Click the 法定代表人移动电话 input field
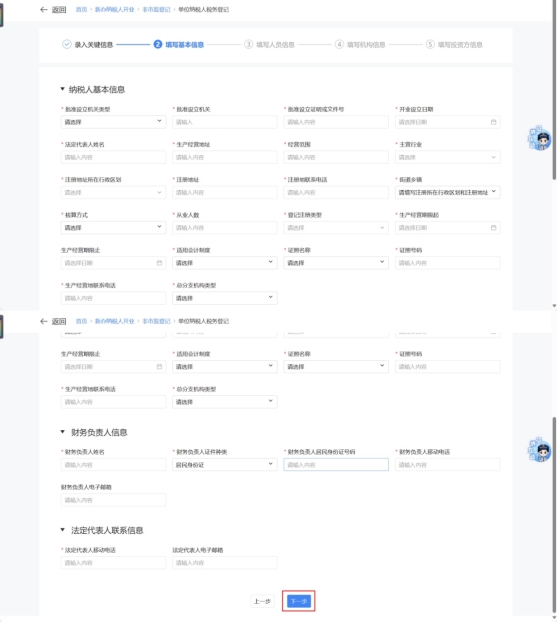557x622 pixels. 113,563
